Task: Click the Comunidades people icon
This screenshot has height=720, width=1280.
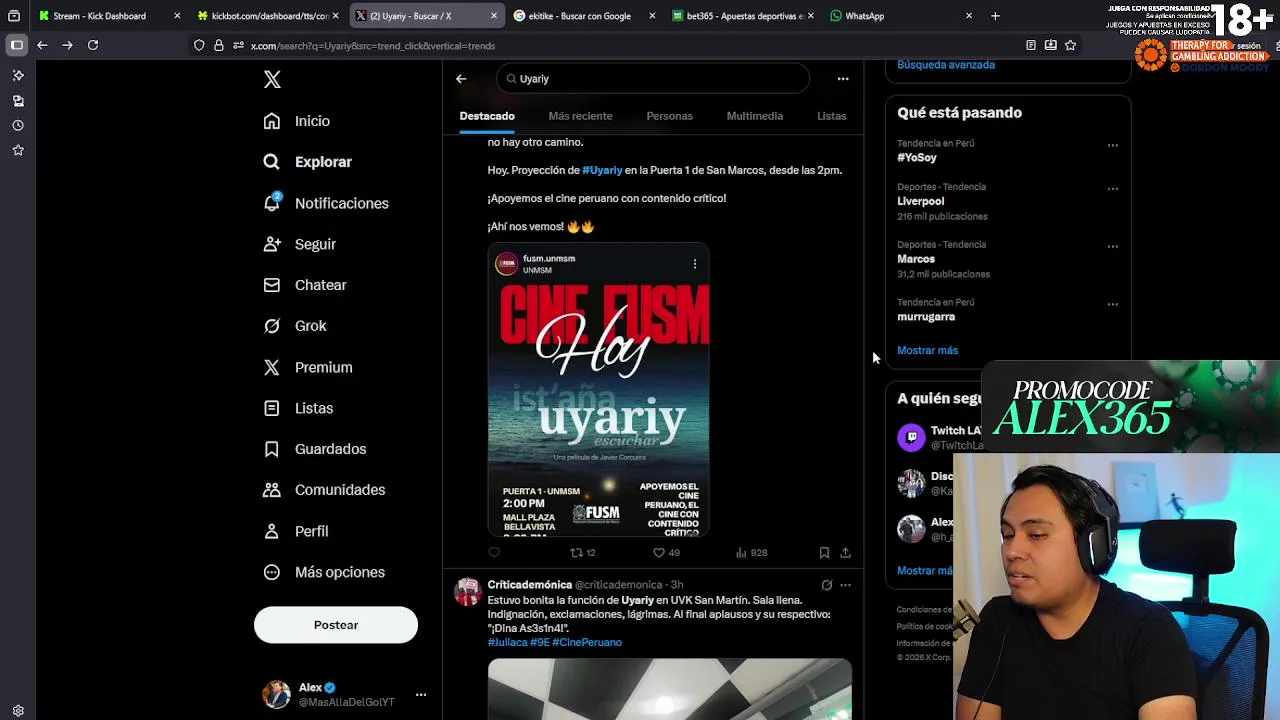Action: tap(272, 490)
